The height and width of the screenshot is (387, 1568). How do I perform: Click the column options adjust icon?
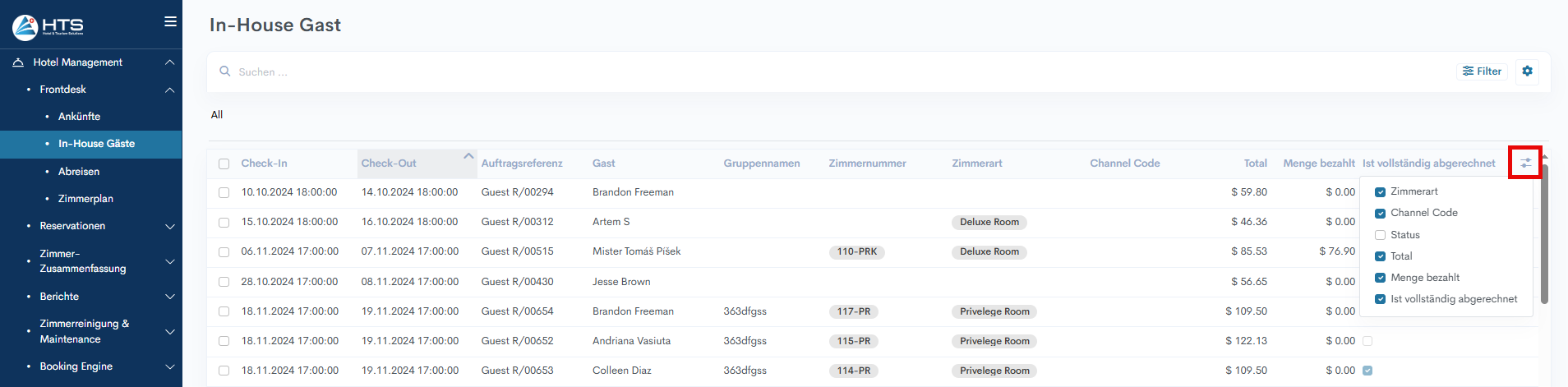(1525, 163)
